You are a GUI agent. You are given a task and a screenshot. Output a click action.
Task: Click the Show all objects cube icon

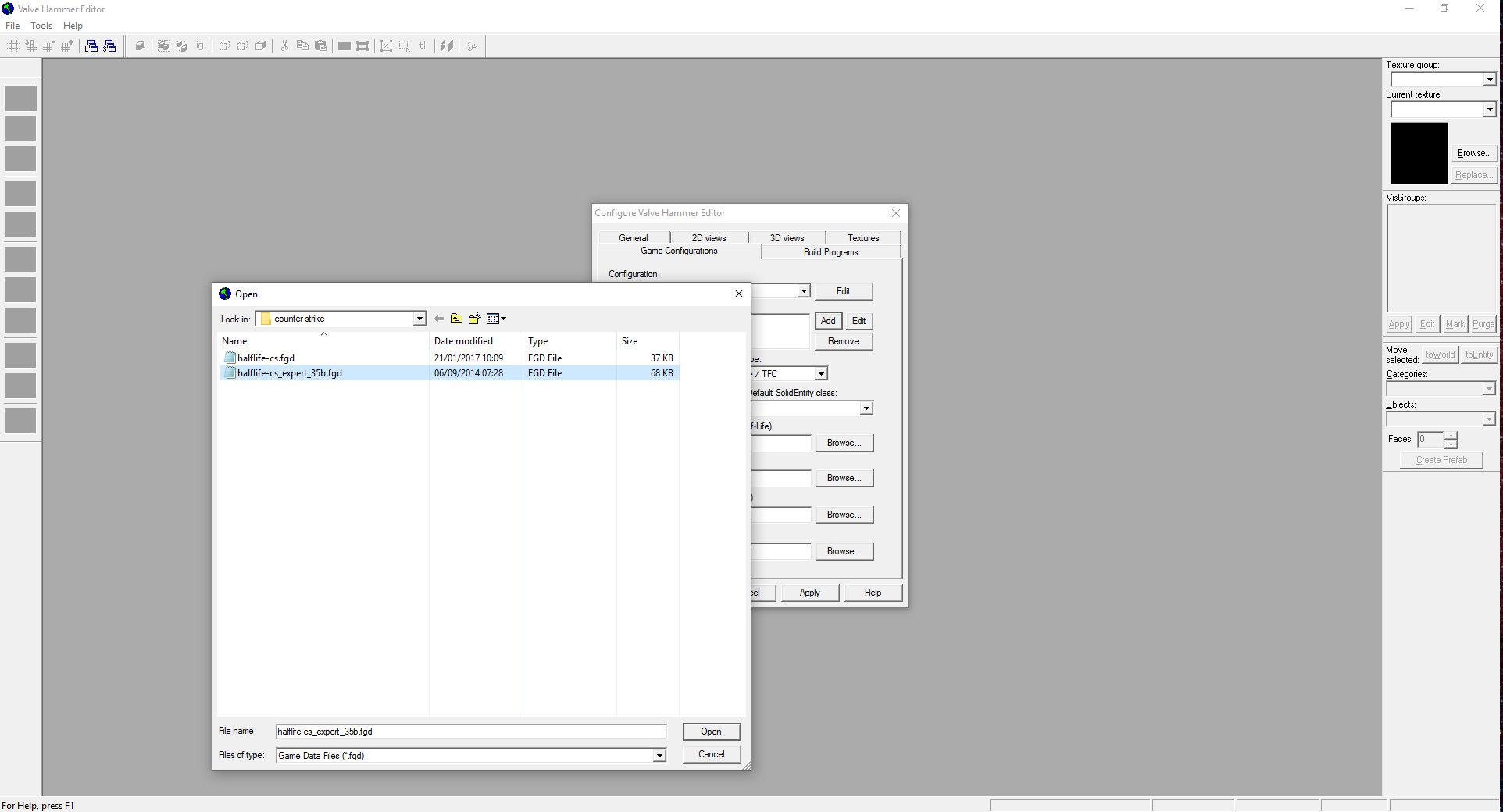coord(260,46)
